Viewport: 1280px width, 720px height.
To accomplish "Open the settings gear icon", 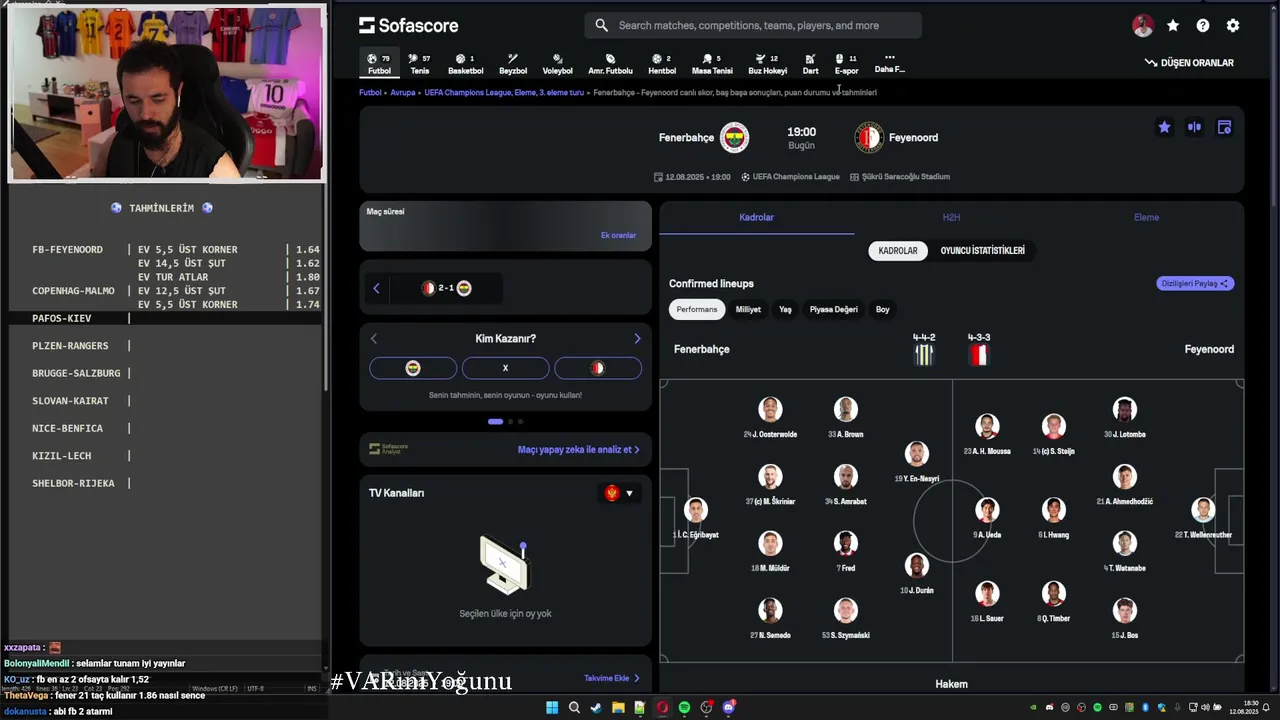I will coord(1233,26).
